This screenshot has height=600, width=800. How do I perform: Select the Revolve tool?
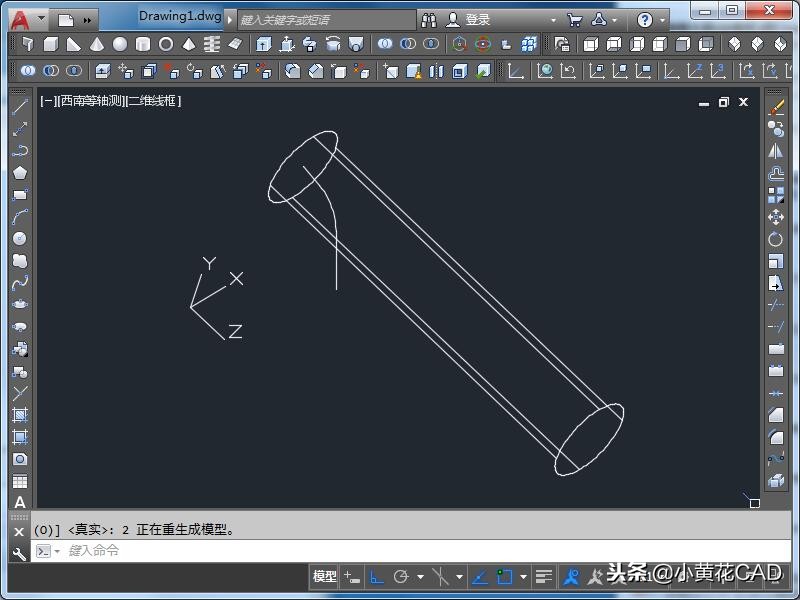pos(333,44)
